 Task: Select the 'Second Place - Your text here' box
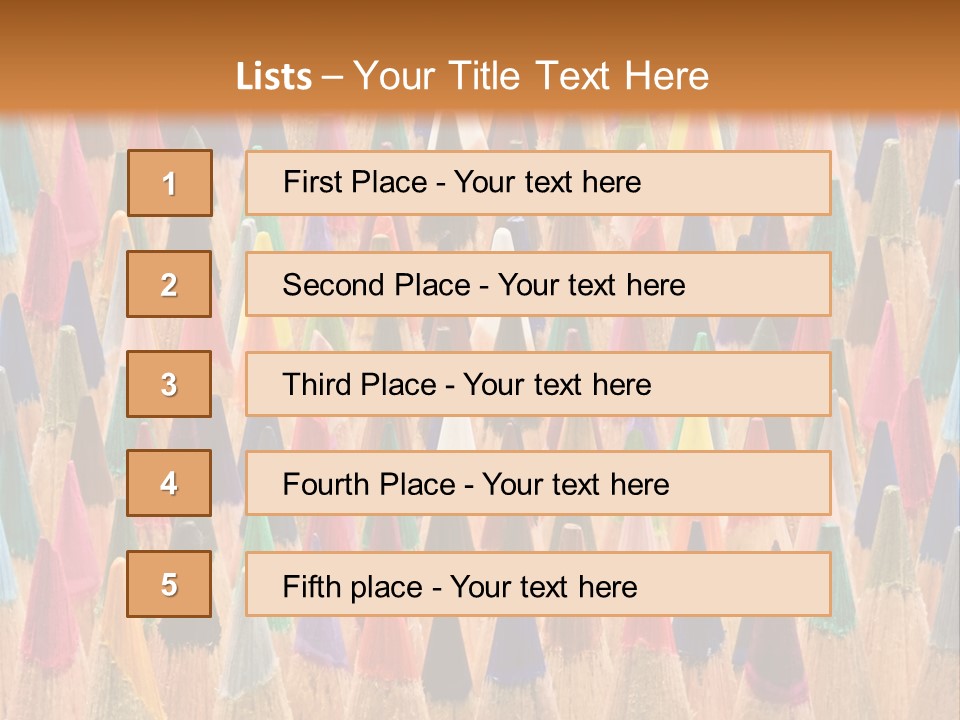[538, 284]
